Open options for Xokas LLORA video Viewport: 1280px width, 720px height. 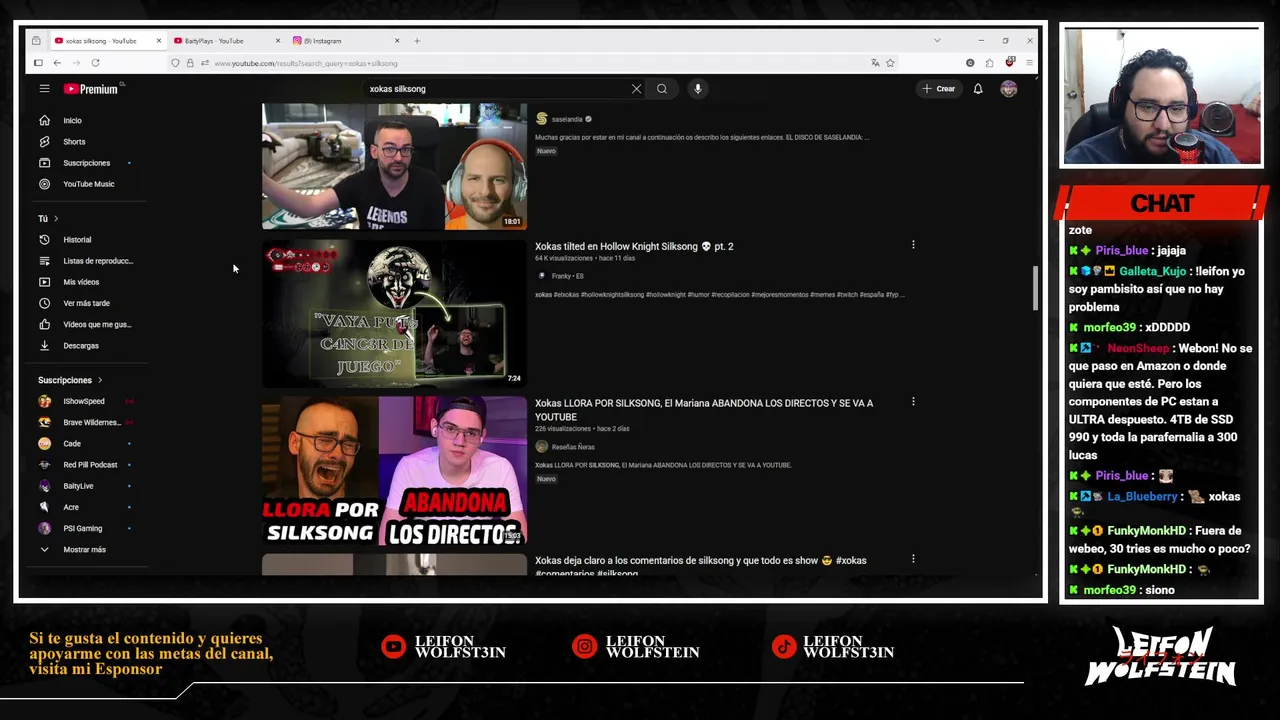[x=913, y=402]
